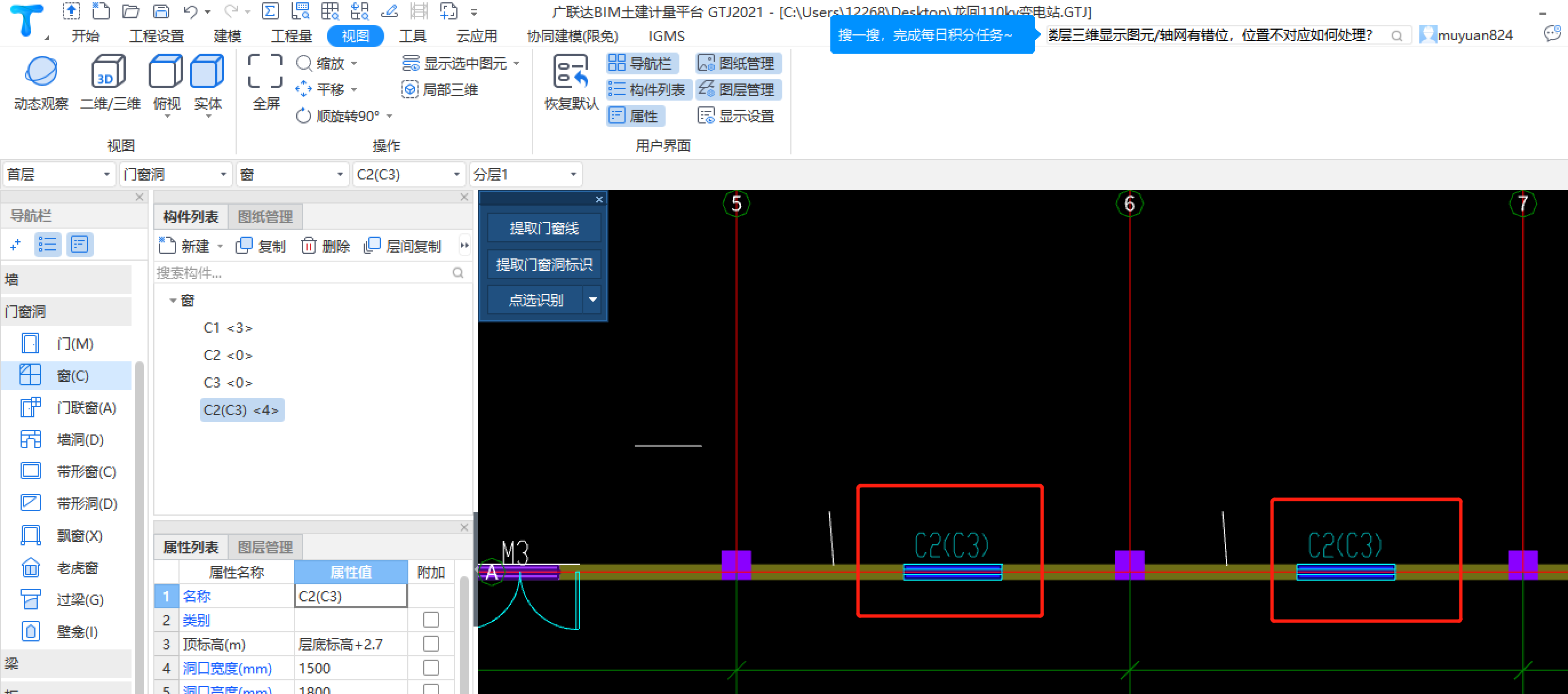Click the undo arrow in title bar

coord(190,11)
